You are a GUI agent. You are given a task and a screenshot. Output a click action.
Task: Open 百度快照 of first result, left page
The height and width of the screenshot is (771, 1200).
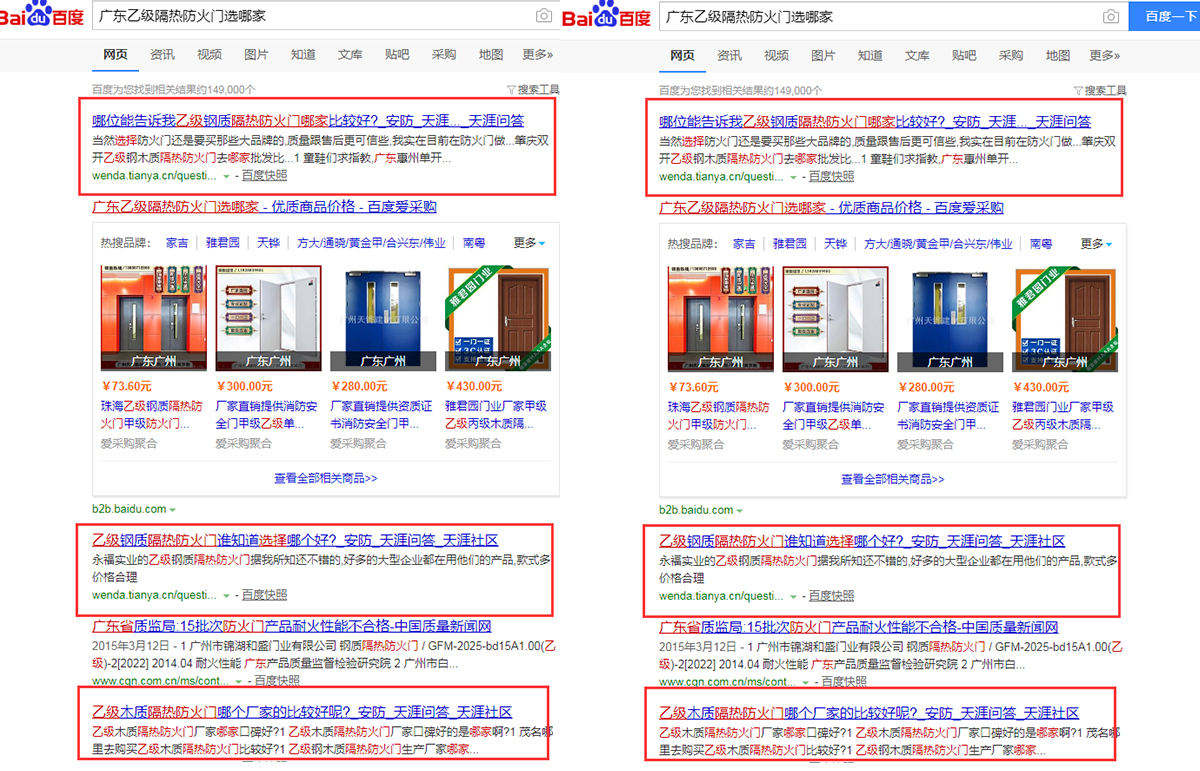coord(264,176)
